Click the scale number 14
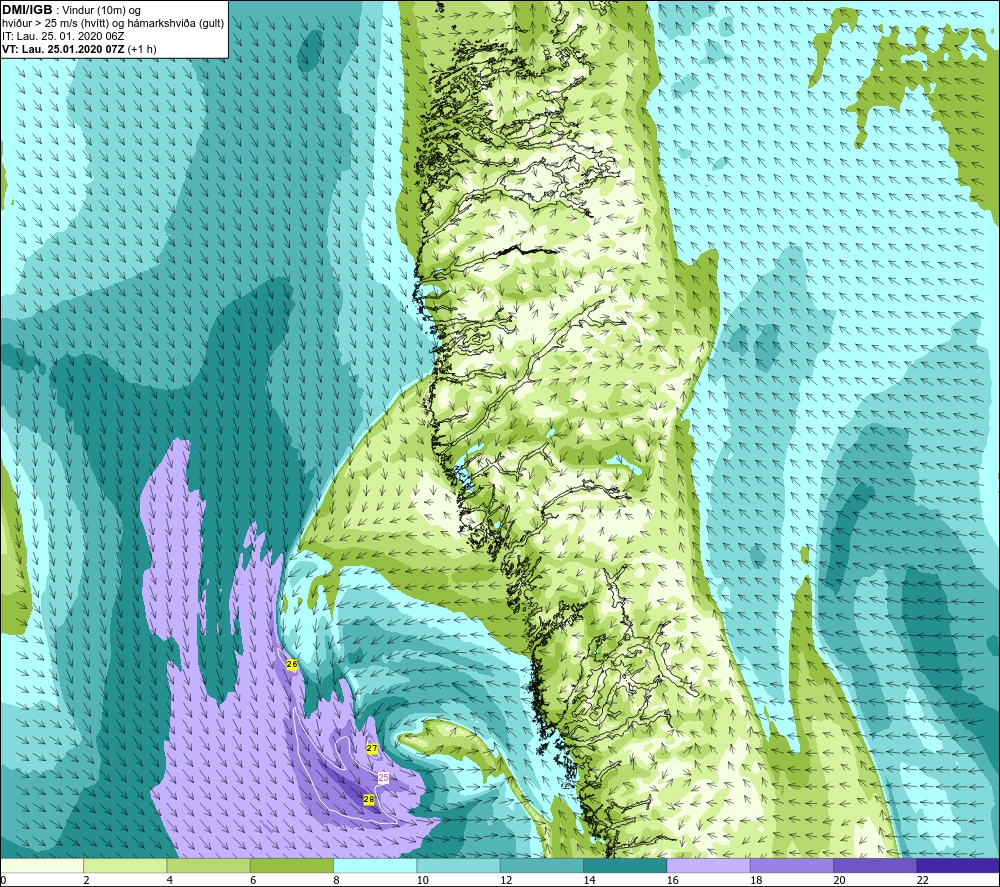The width and height of the screenshot is (1000, 887). click(589, 880)
